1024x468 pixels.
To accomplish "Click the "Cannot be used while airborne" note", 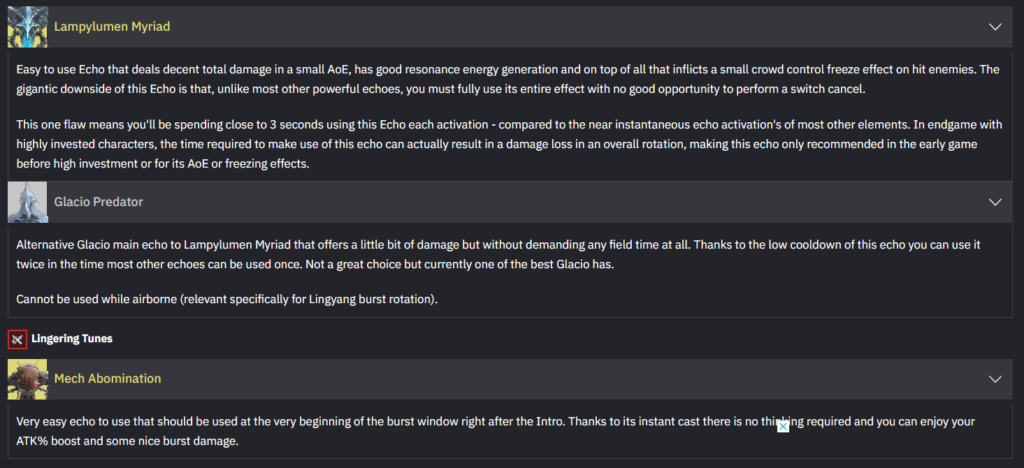I will coord(227,299).
